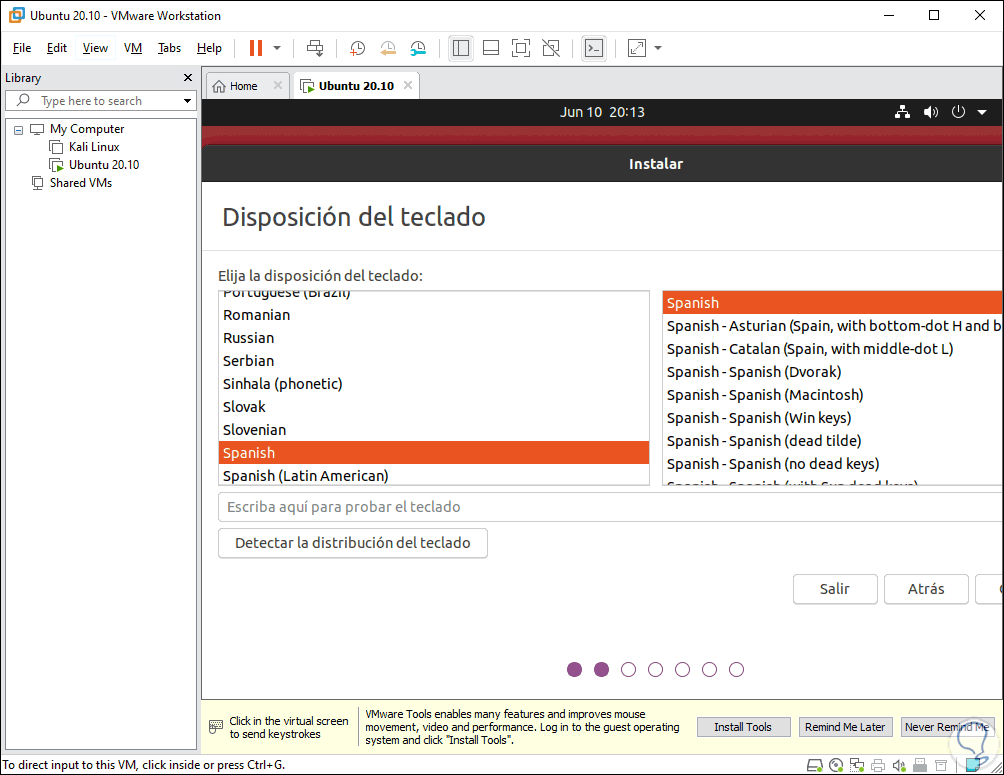Click the CD/DVD drive status icon
1004x775 pixels.
pyautogui.click(x=836, y=765)
